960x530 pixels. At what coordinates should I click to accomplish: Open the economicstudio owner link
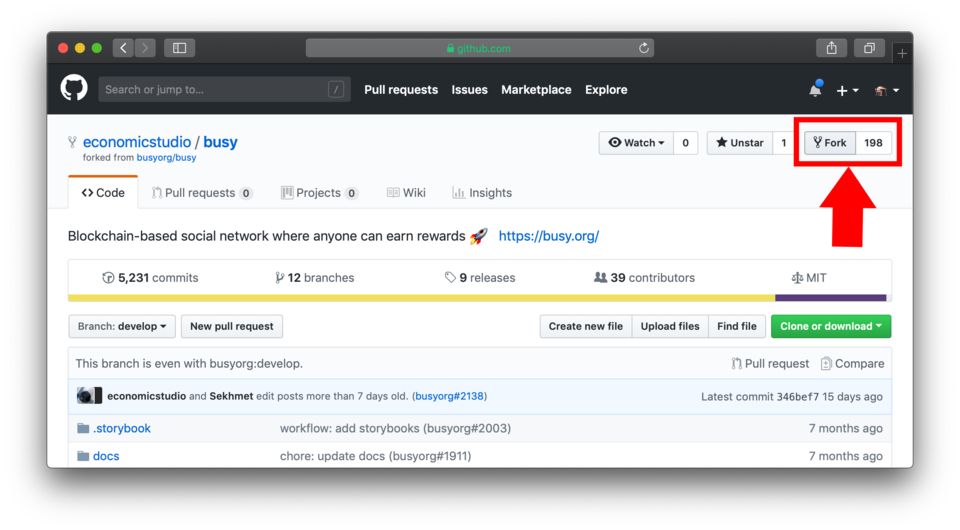coord(137,142)
